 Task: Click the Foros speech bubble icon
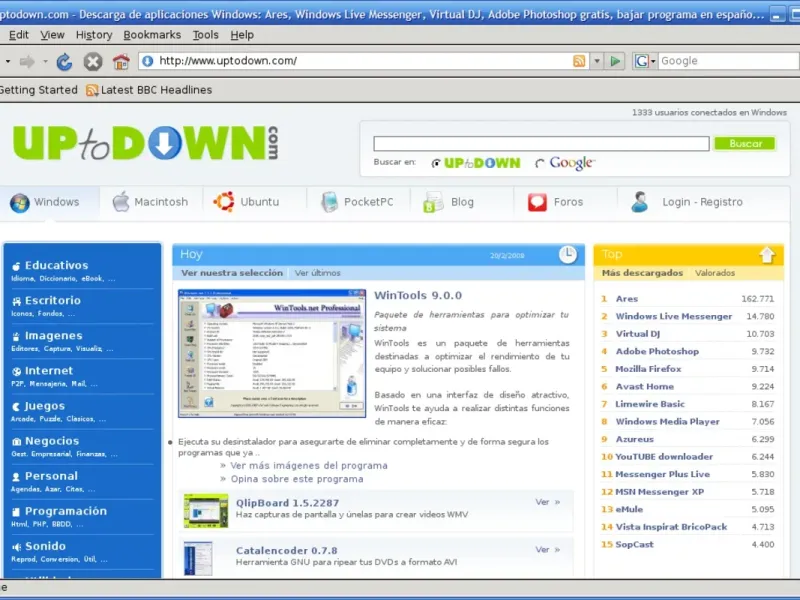(537, 203)
